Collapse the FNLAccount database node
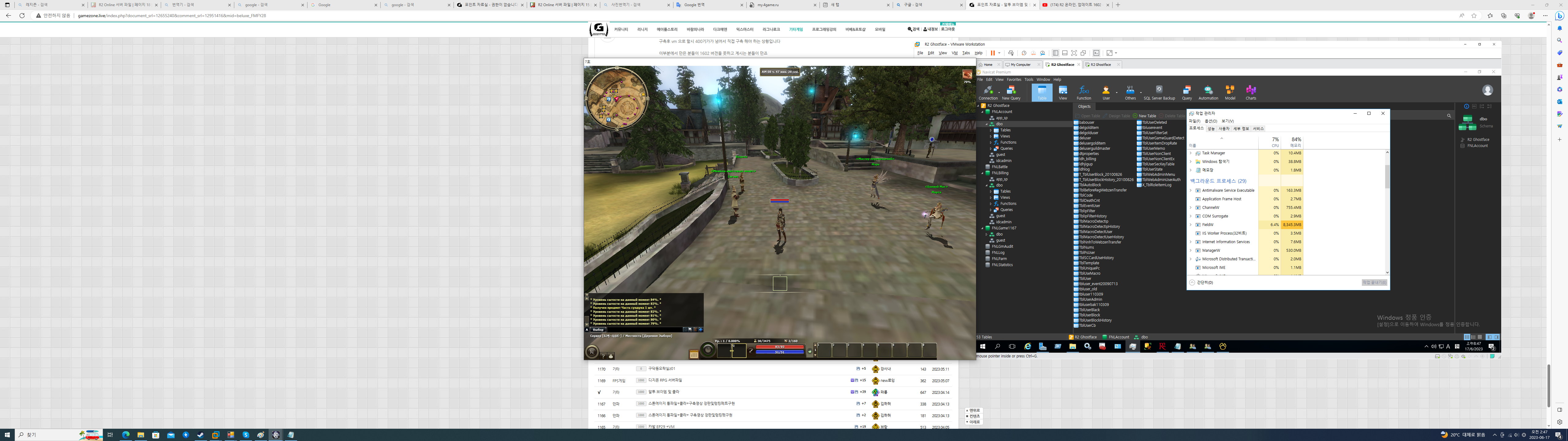Viewport: 1568px width, 441px height. click(982, 112)
